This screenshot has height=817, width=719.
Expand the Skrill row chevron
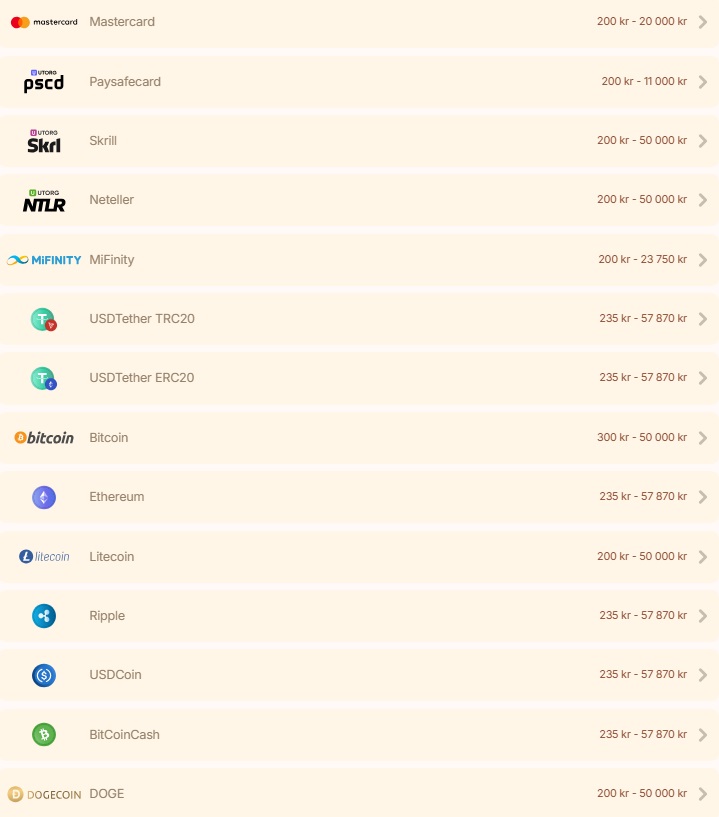703,141
